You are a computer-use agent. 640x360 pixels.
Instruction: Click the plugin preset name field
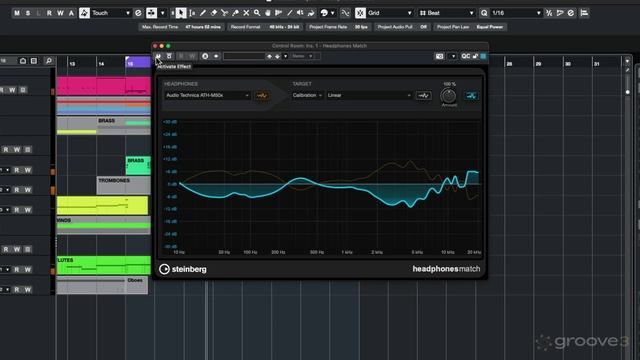click(244, 56)
